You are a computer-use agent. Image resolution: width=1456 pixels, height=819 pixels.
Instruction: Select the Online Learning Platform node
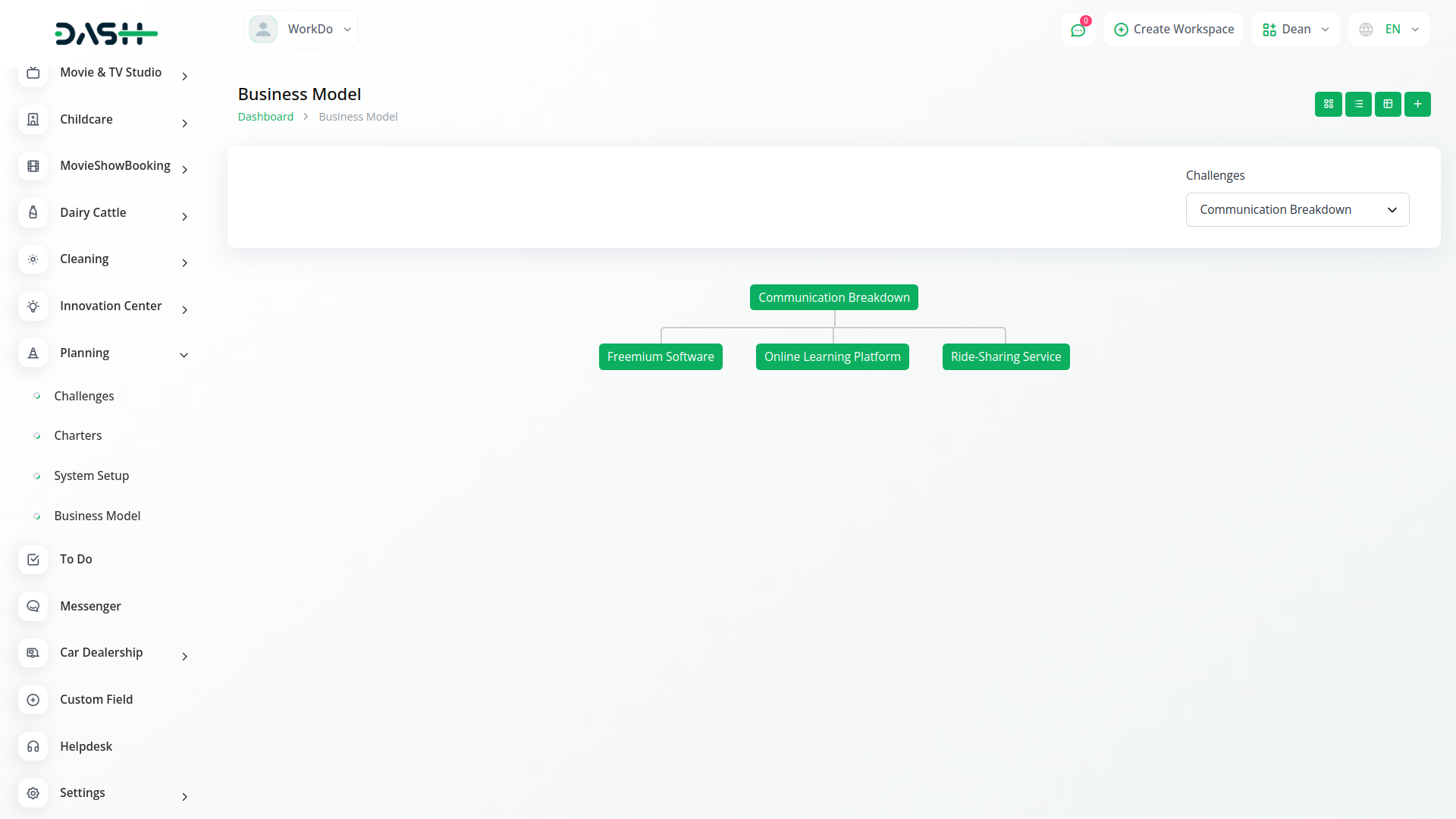click(x=832, y=357)
